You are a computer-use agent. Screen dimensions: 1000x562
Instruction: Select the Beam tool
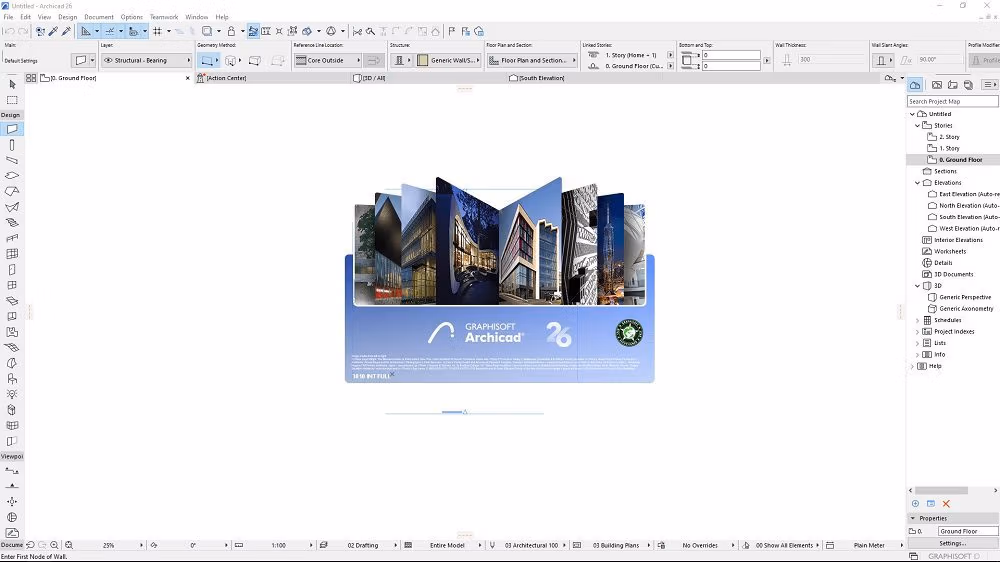(12, 160)
